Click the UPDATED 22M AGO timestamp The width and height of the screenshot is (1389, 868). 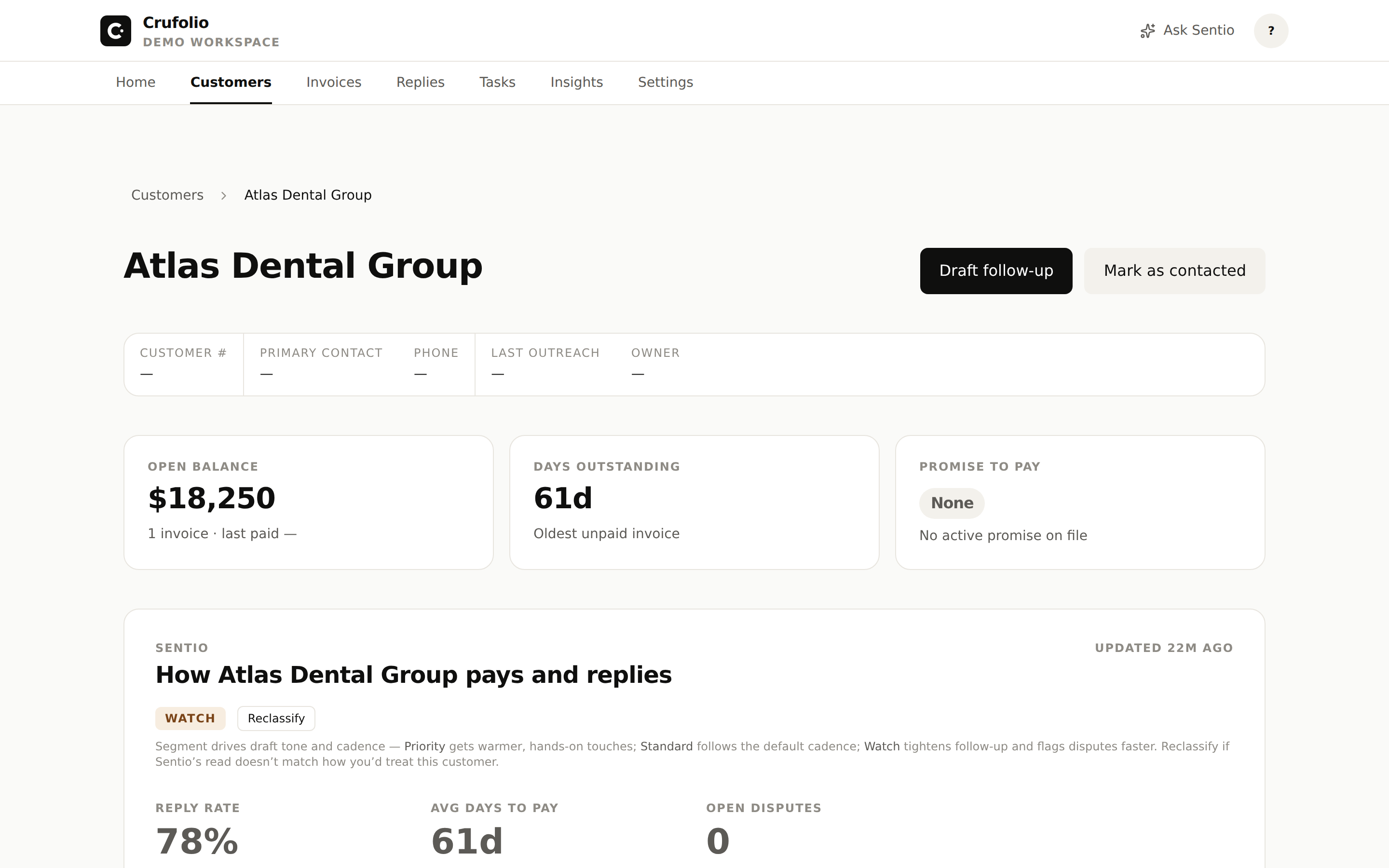[x=1163, y=648]
